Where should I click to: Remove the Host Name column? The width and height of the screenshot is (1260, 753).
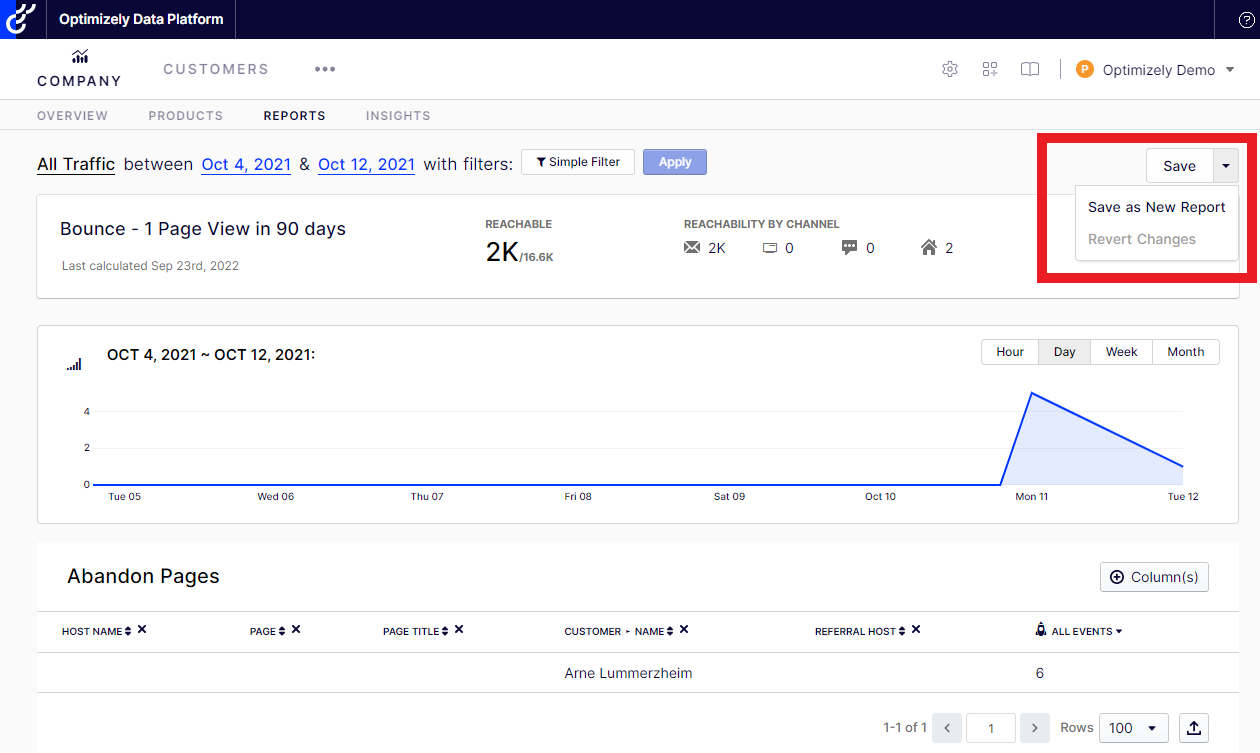[142, 630]
